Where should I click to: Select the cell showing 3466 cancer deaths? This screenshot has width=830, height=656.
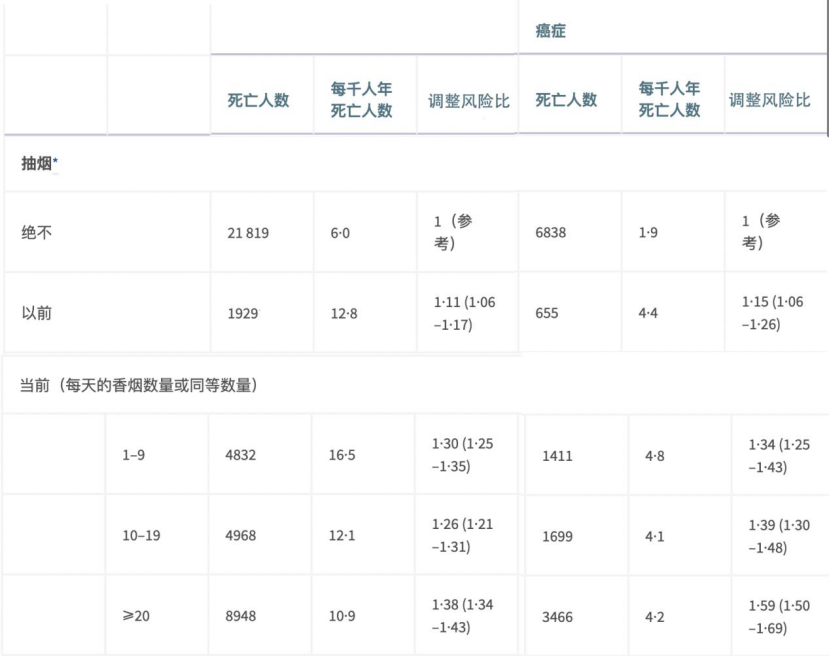[x=557, y=617]
